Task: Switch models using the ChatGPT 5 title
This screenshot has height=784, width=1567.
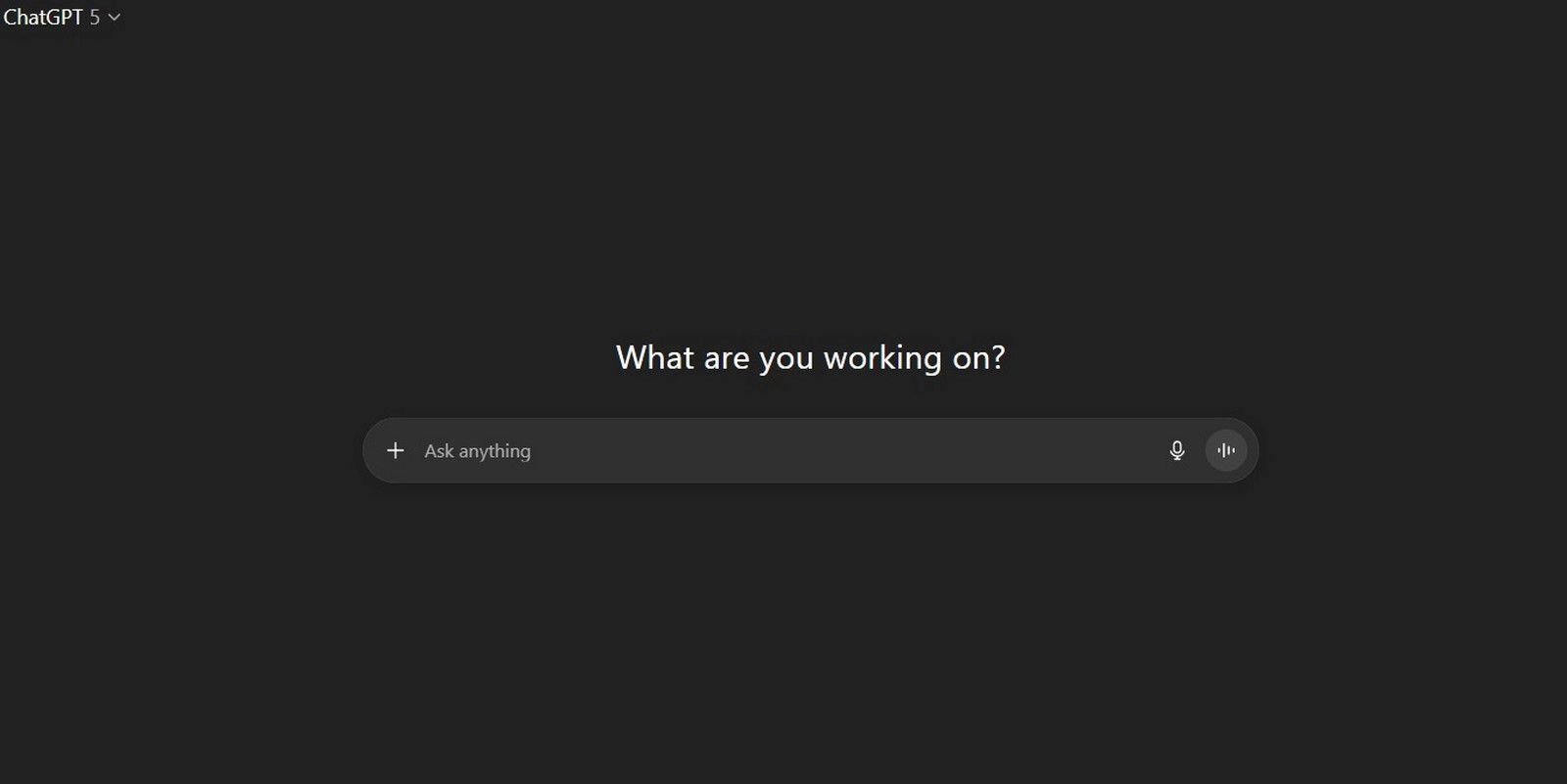Action: click(x=62, y=17)
